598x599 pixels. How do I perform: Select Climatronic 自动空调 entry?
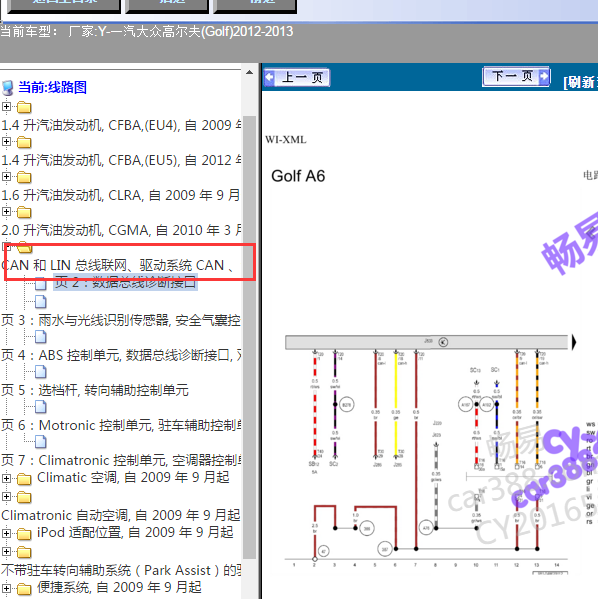click(x=120, y=515)
